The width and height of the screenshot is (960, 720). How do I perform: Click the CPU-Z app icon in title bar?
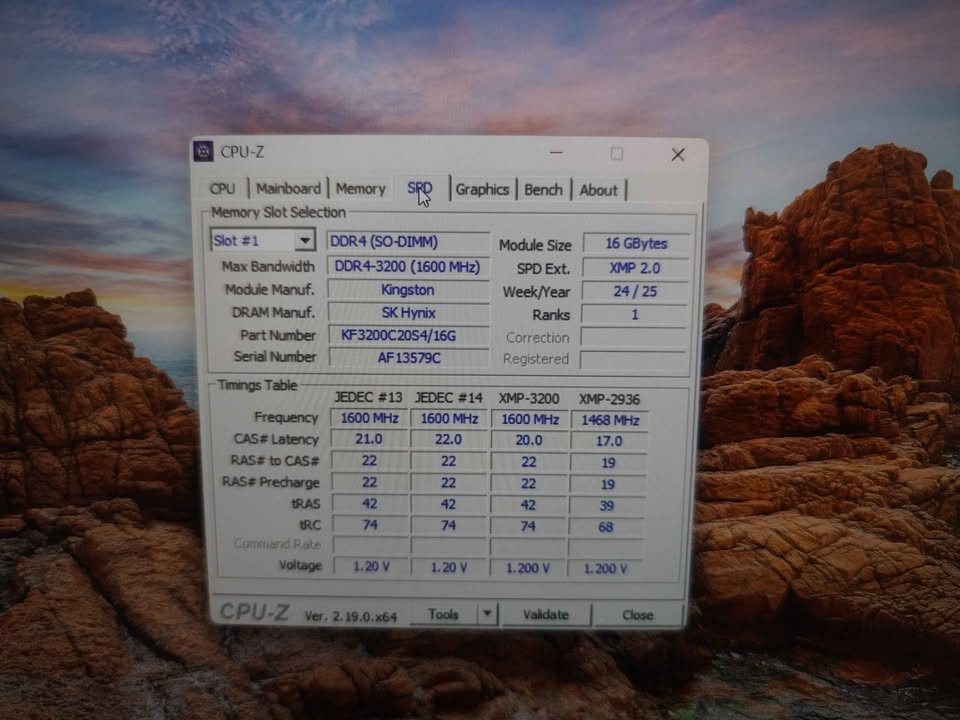pyautogui.click(x=203, y=151)
